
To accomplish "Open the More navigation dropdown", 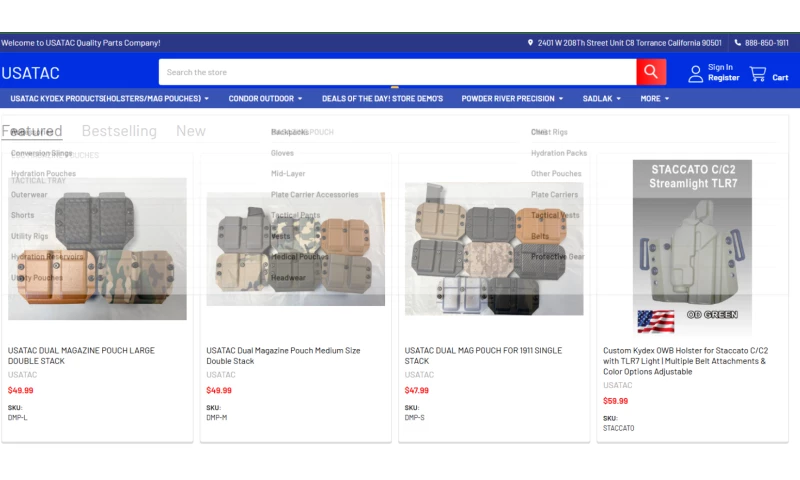I will [x=655, y=99].
